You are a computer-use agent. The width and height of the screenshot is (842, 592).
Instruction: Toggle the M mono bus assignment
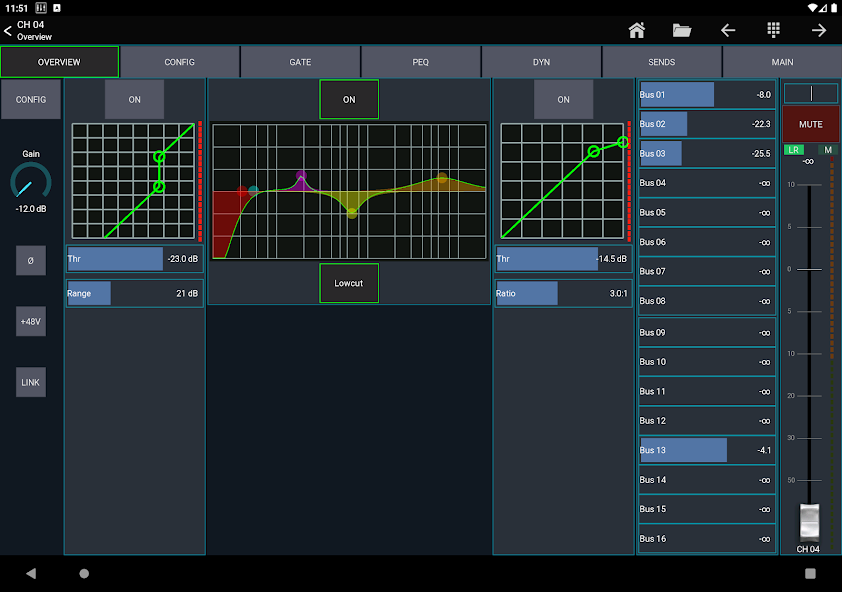pos(828,150)
